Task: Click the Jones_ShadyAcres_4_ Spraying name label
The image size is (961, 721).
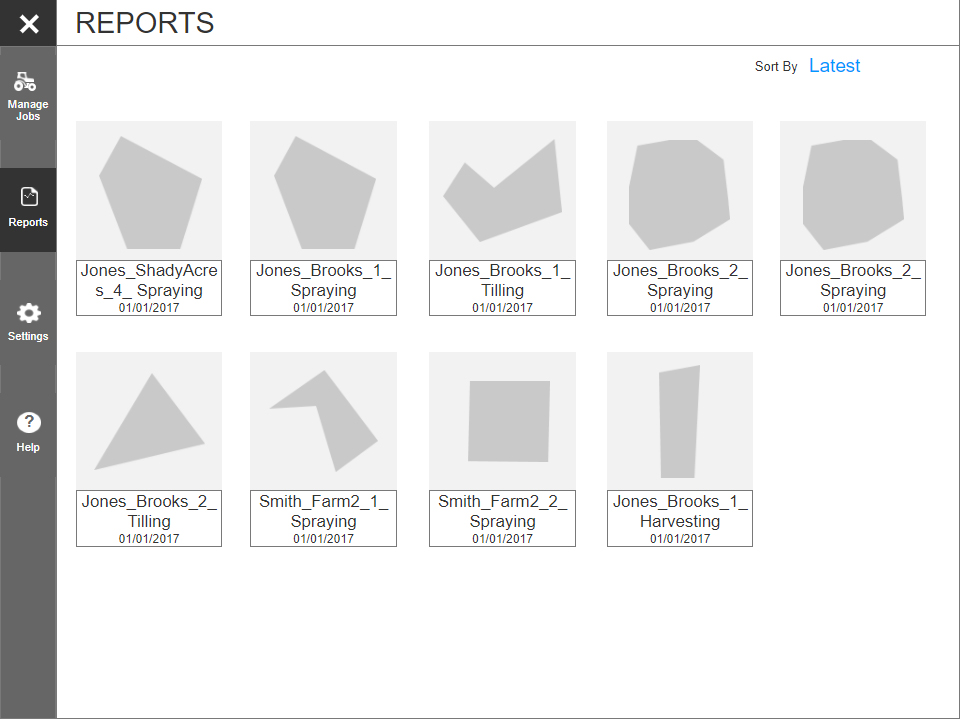Action: pos(149,281)
